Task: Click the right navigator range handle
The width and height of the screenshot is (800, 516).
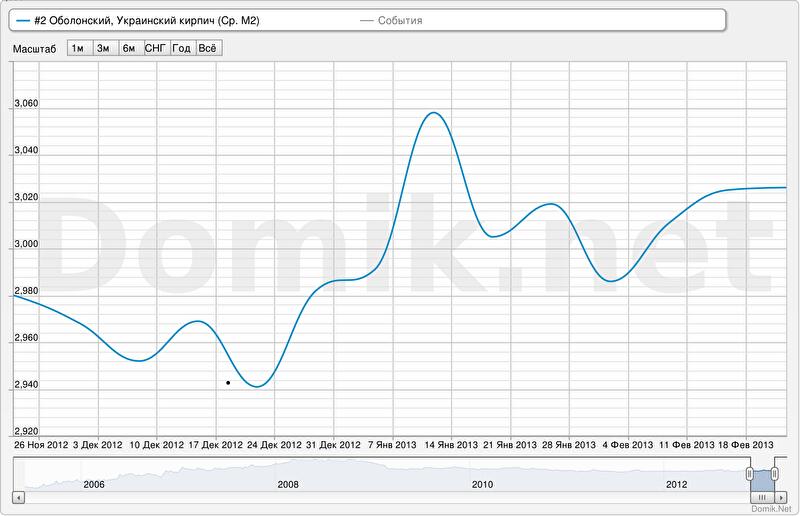Action: click(x=774, y=473)
